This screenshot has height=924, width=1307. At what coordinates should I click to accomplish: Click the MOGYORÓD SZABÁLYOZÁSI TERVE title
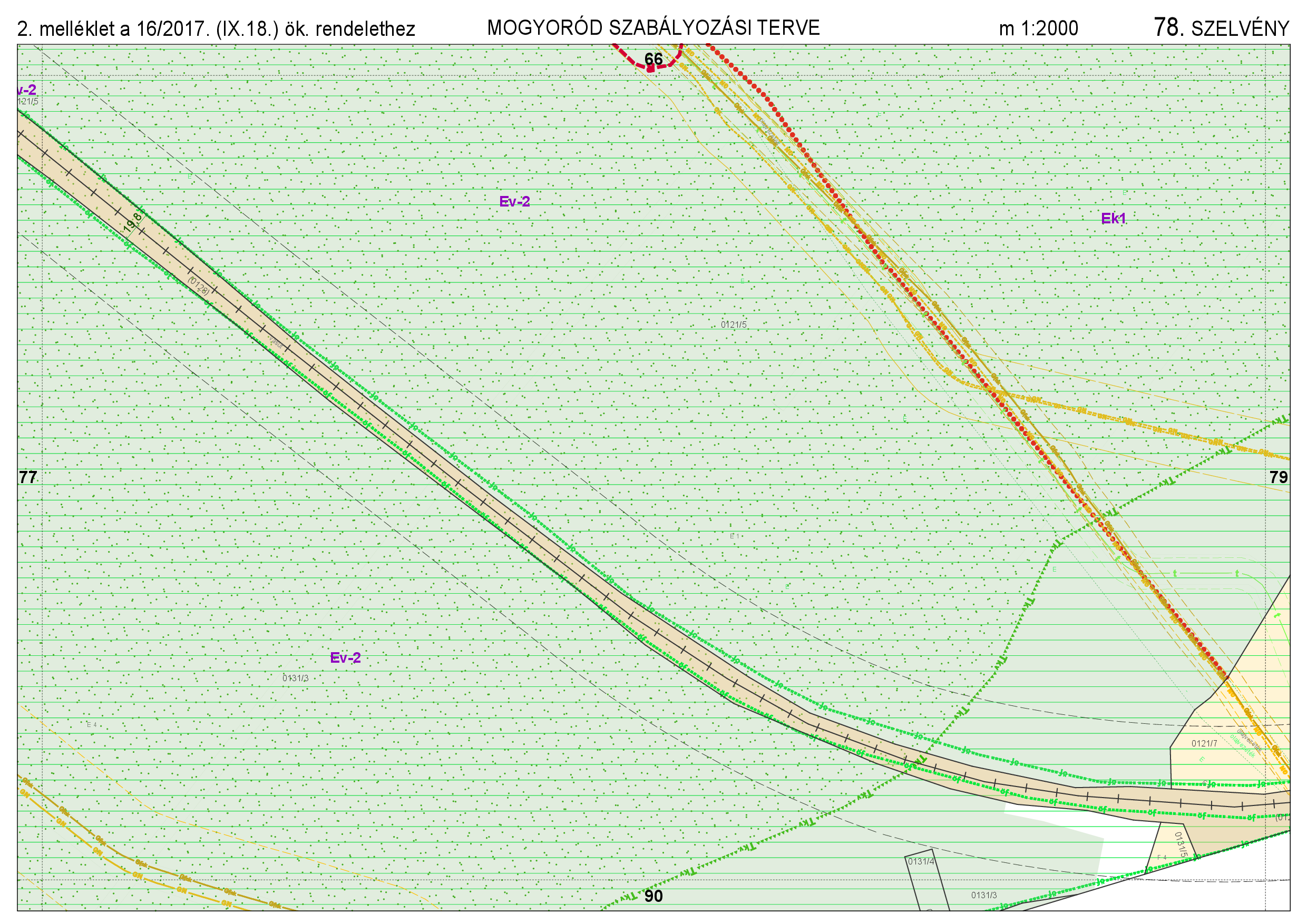point(653,28)
